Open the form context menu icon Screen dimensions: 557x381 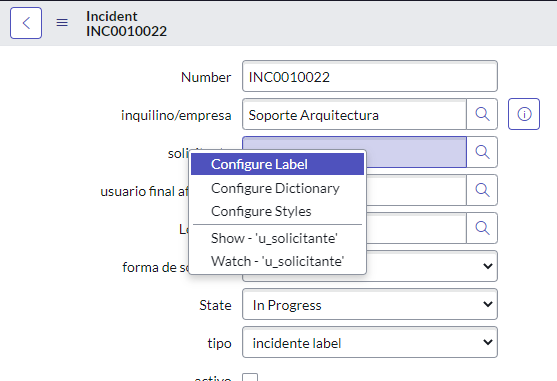tap(62, 23)
